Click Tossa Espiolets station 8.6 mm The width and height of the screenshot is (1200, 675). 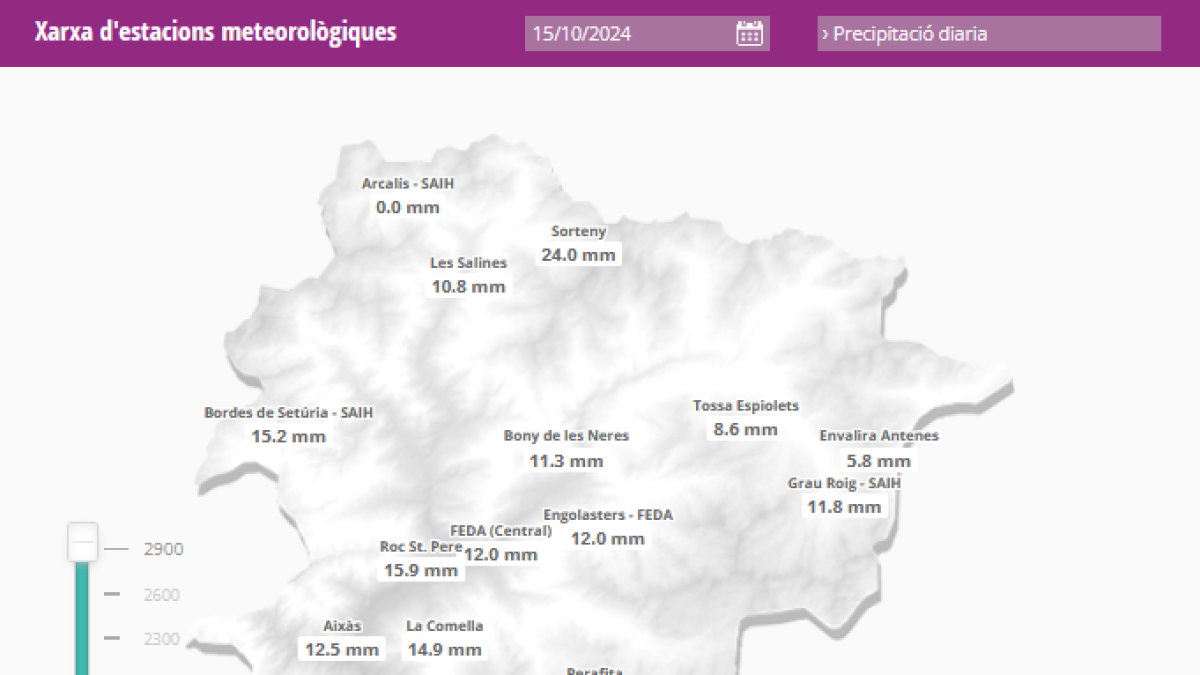tap(745, 430)
